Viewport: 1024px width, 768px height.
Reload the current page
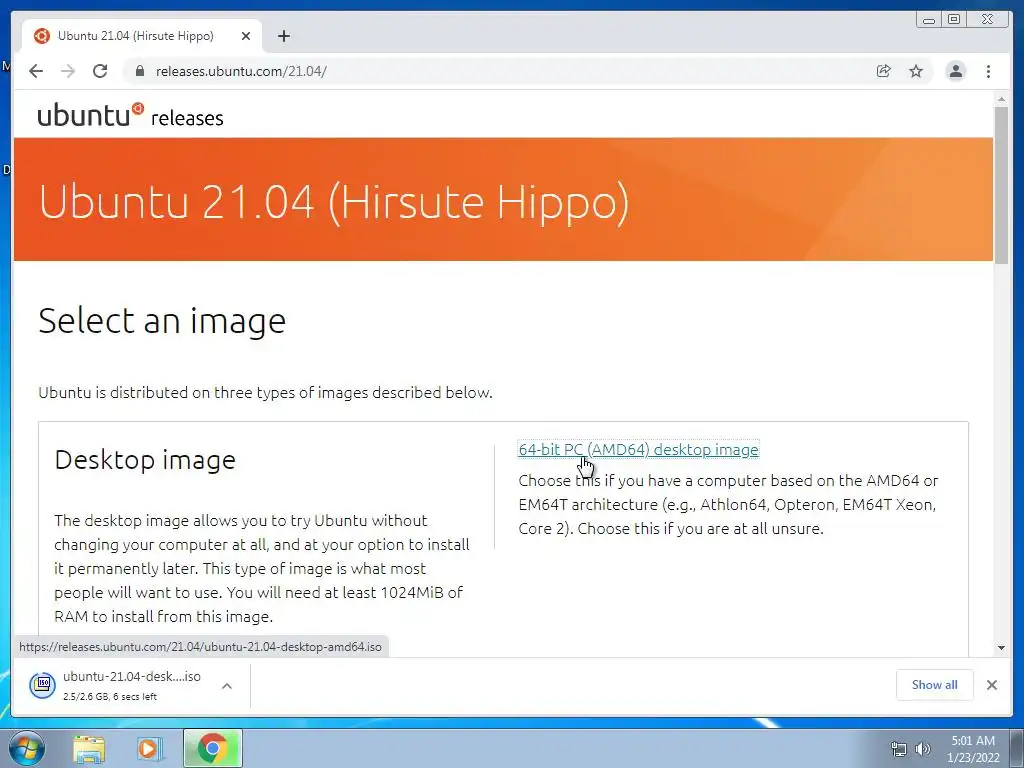[100, 71]
